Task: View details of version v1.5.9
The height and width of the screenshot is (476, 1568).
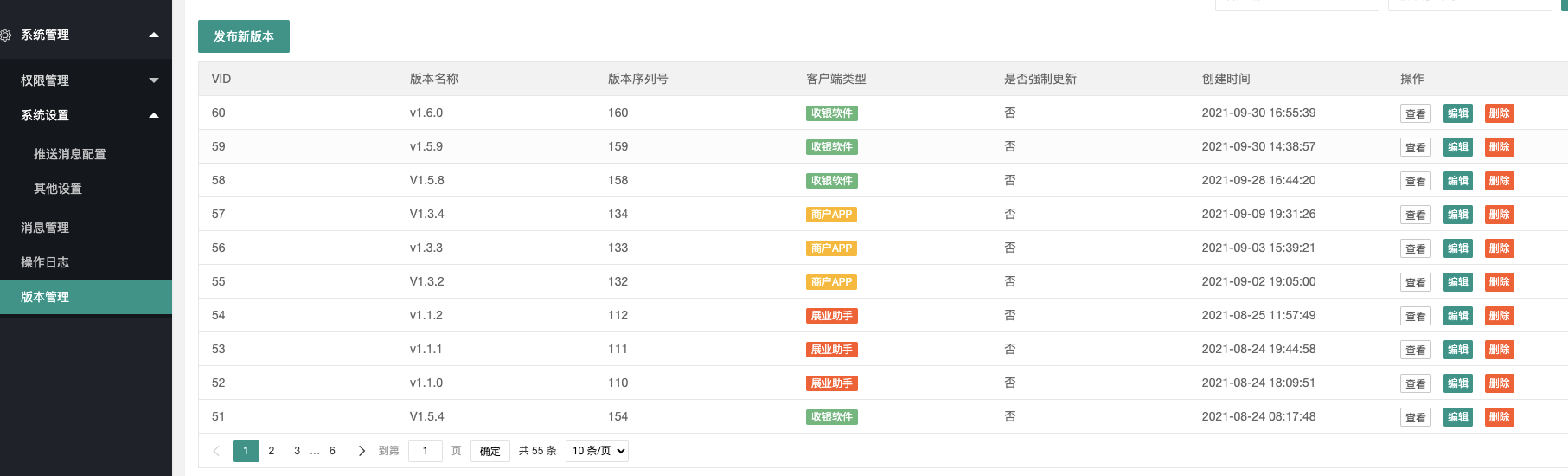Action: coord(1416,147)
